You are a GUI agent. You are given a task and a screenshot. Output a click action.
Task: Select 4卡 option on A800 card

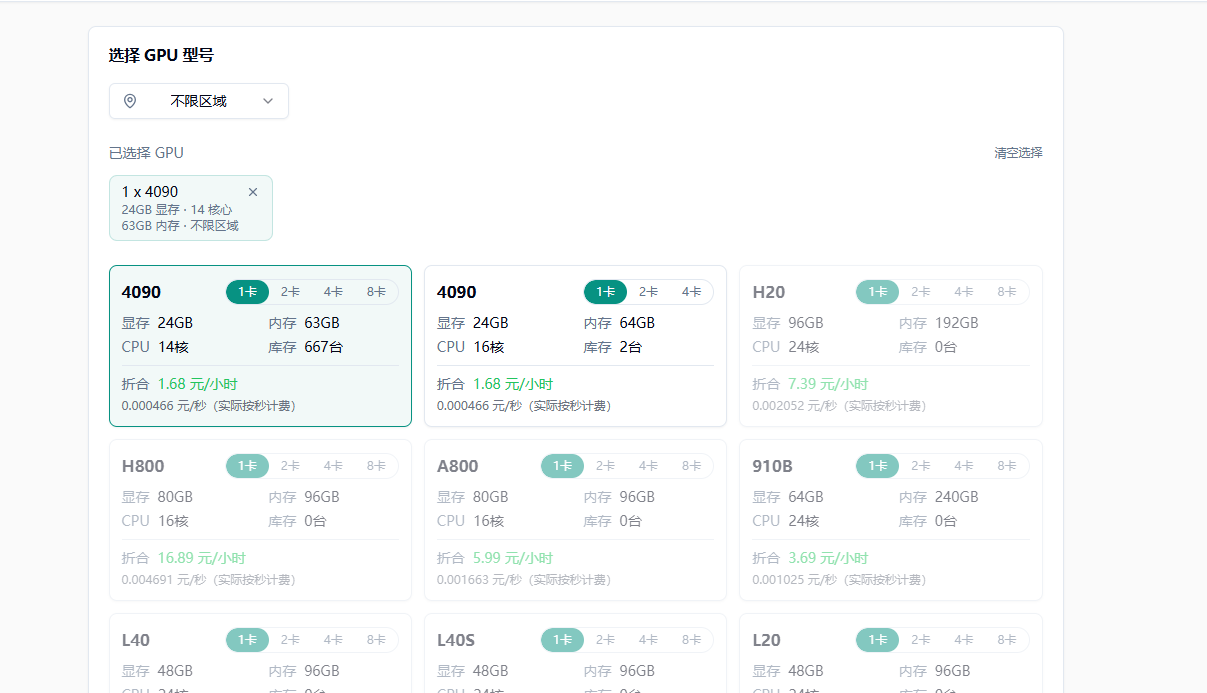(x=648, y=466)
